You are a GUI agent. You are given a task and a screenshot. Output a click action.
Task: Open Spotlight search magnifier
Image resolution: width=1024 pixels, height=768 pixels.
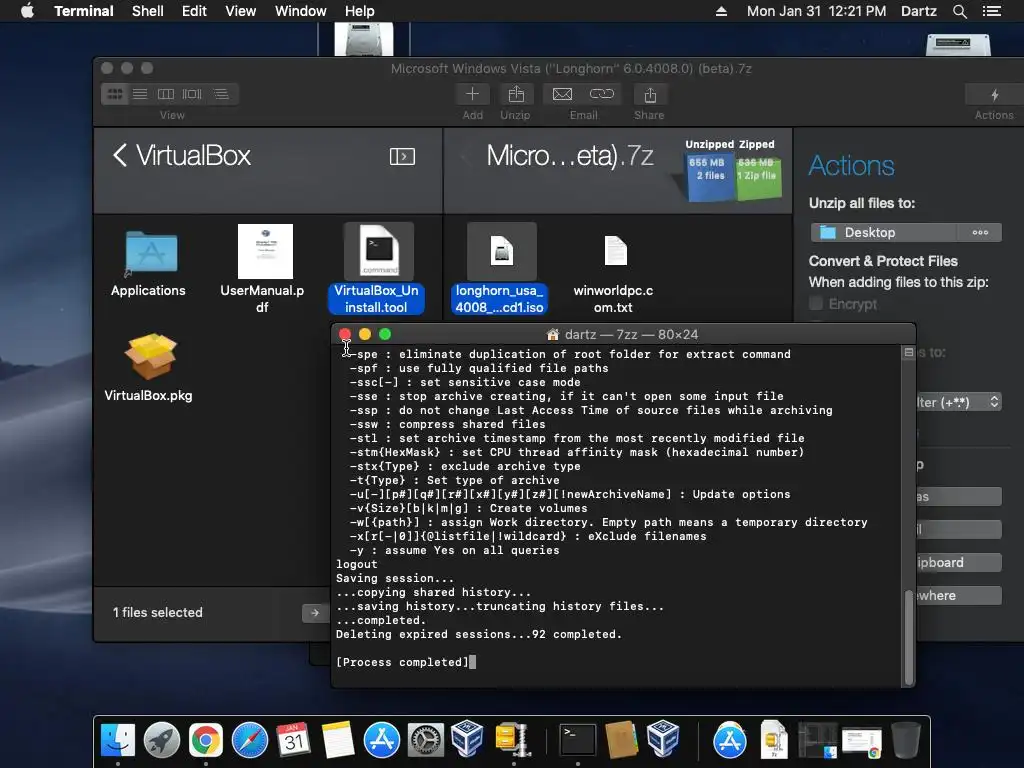[959, 11]
